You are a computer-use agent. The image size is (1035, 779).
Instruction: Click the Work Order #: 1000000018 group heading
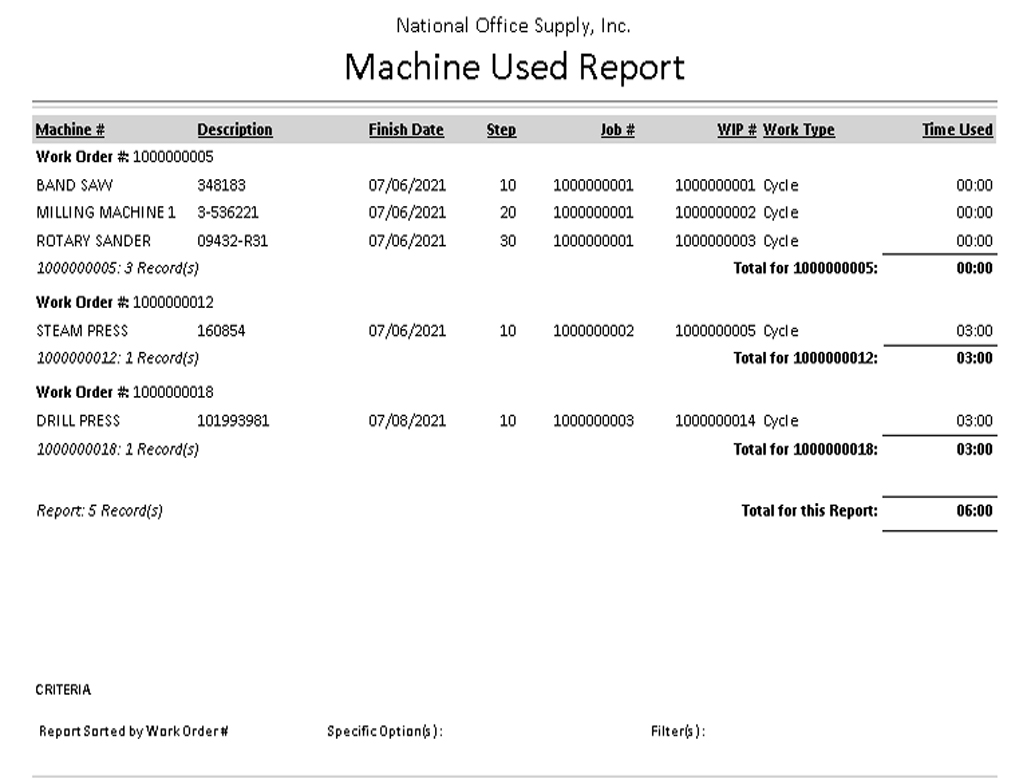click(124, 392)
